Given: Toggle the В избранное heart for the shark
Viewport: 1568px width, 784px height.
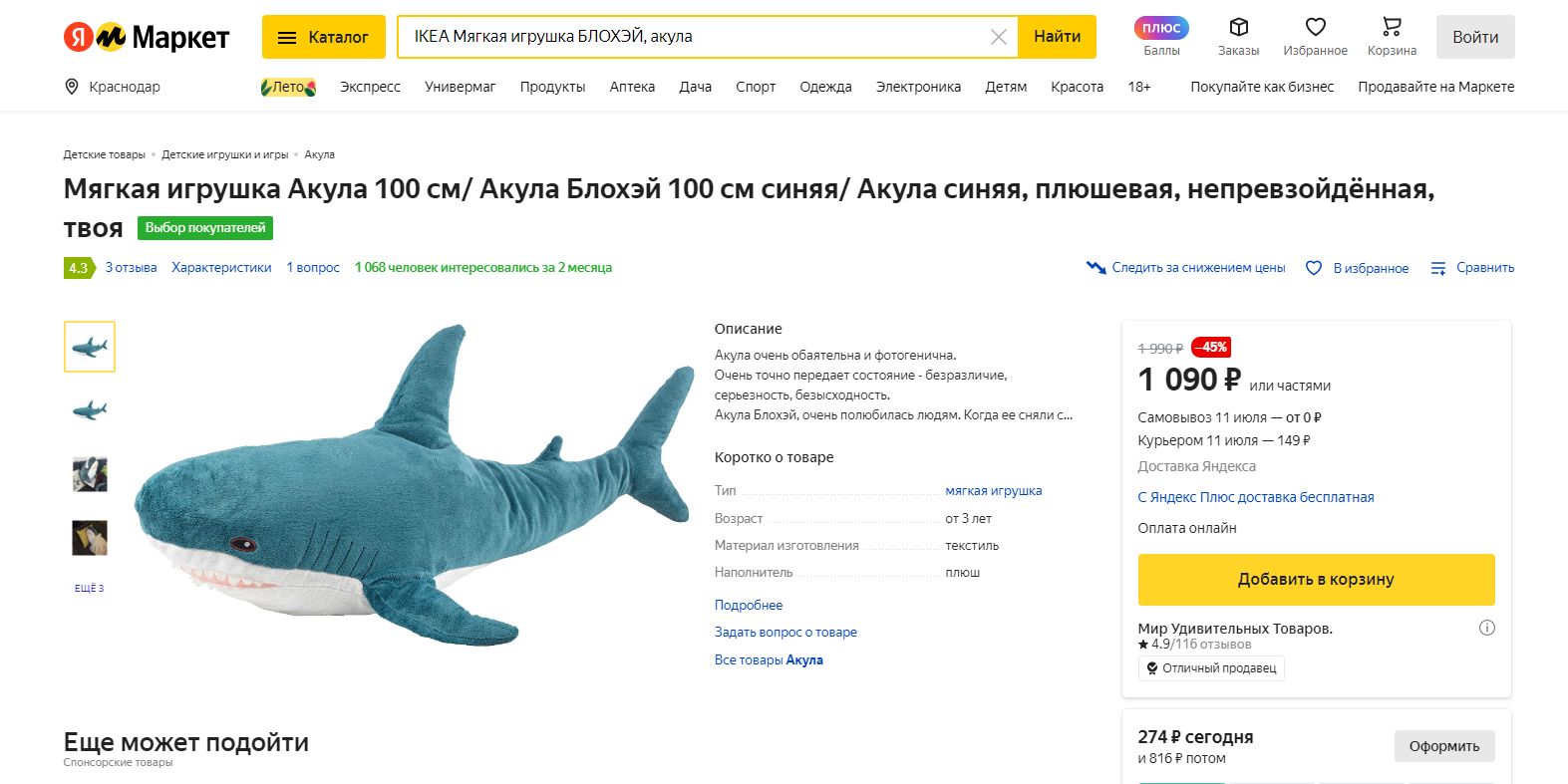Looking at the screenshot, I should 1314,268.
